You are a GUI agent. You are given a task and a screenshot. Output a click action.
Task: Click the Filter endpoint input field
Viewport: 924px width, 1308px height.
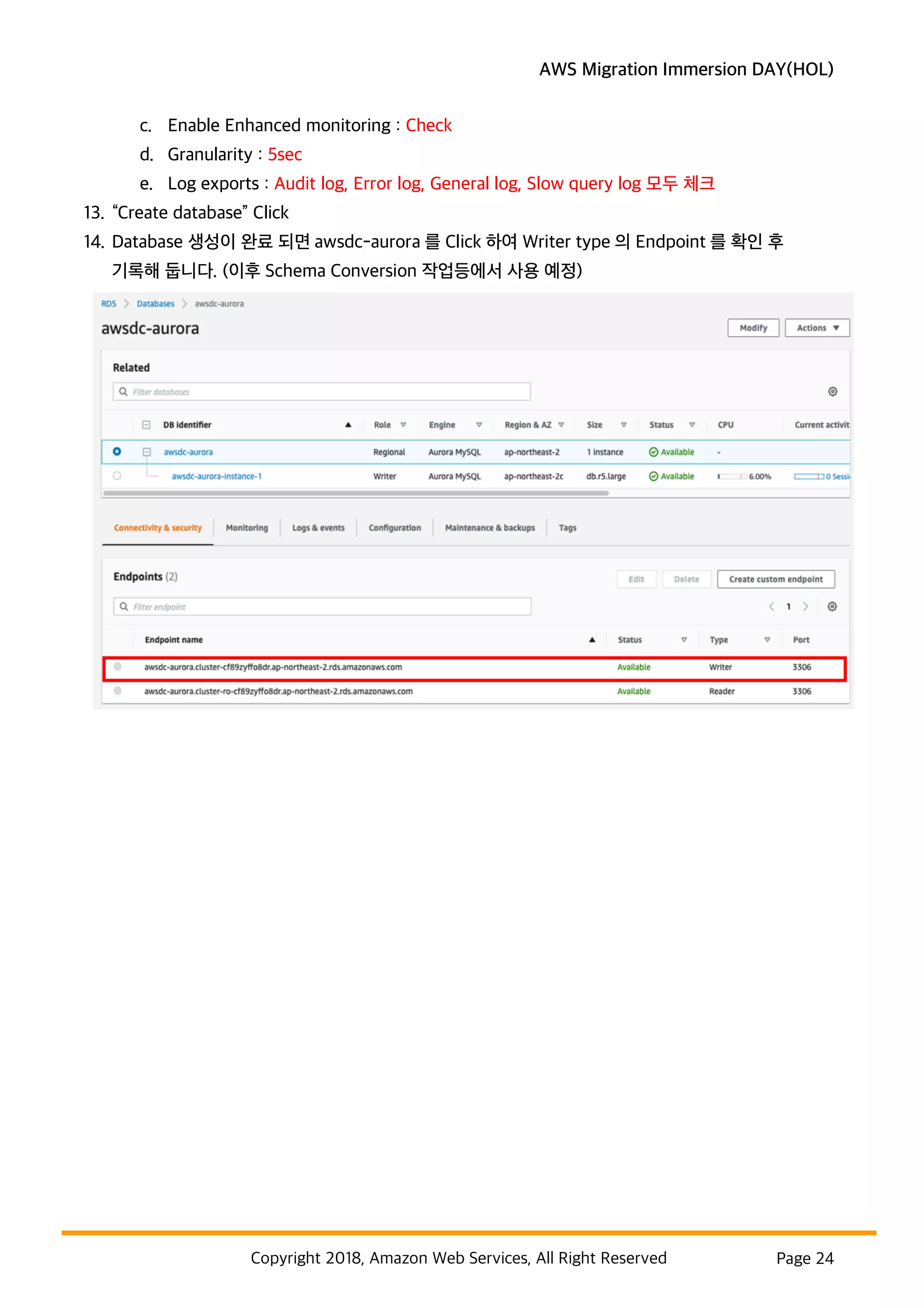point(322,606)
